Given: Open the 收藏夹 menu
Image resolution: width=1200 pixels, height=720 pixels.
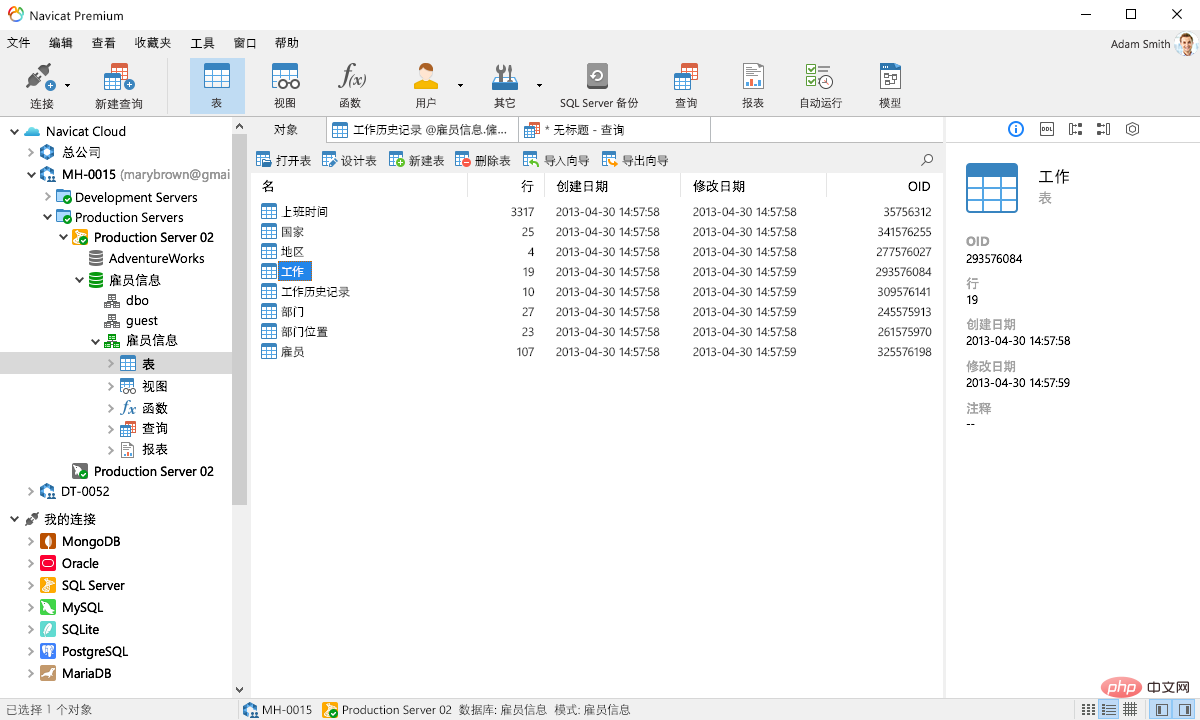Looking at the screenshot, I should [153, 43].
